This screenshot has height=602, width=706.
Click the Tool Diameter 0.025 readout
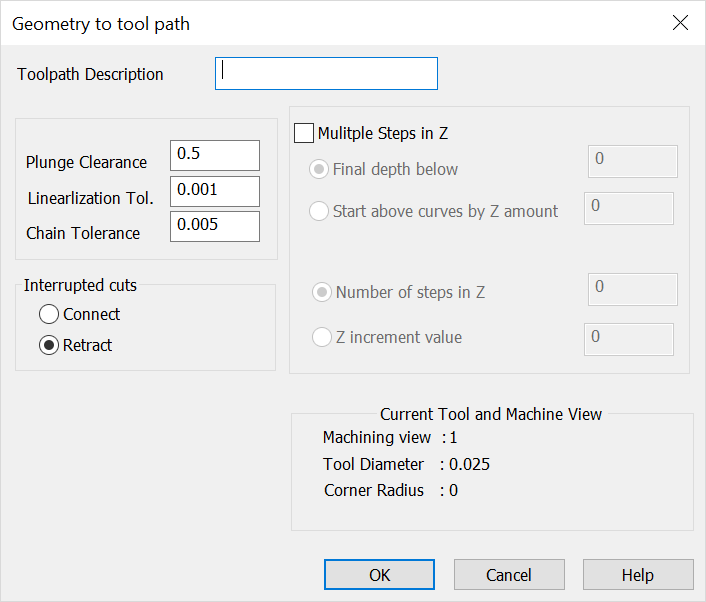pos(406,464)
